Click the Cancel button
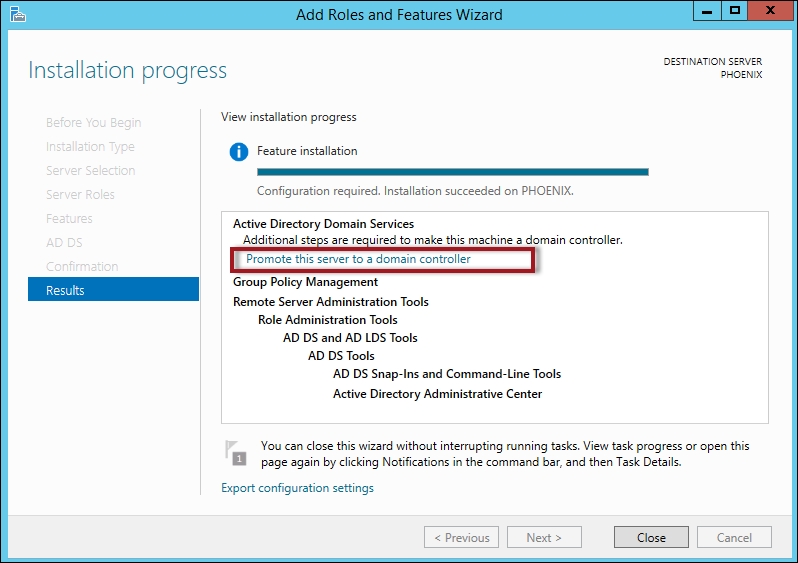The height and width of the screenshot is (563, 798). pos(734,537)
